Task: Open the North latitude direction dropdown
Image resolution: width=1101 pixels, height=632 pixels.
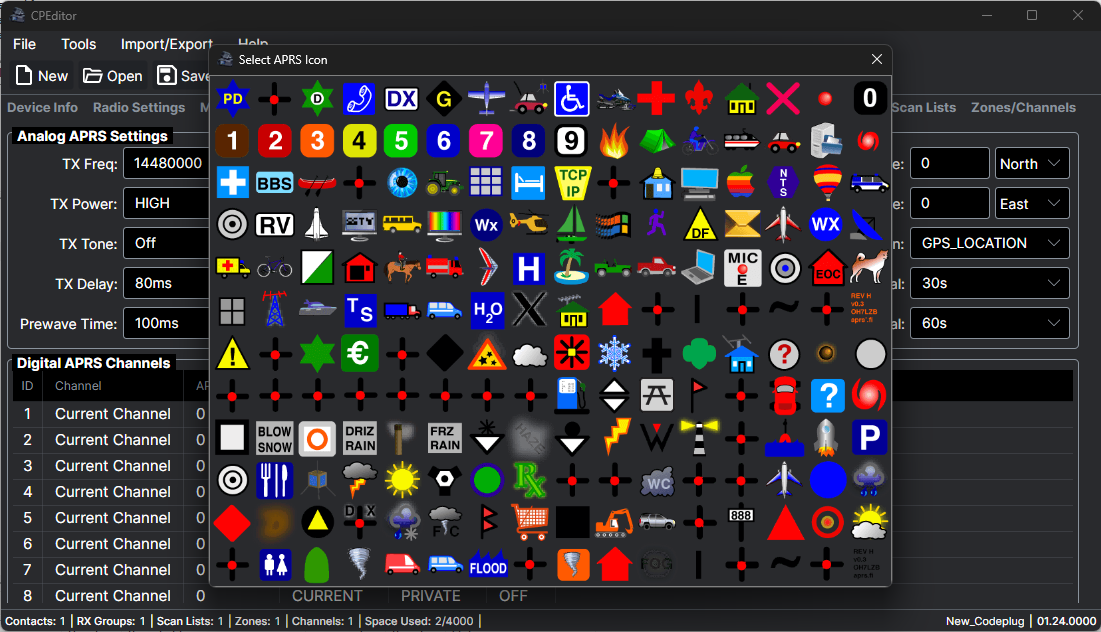Action: coord(1032,164)
